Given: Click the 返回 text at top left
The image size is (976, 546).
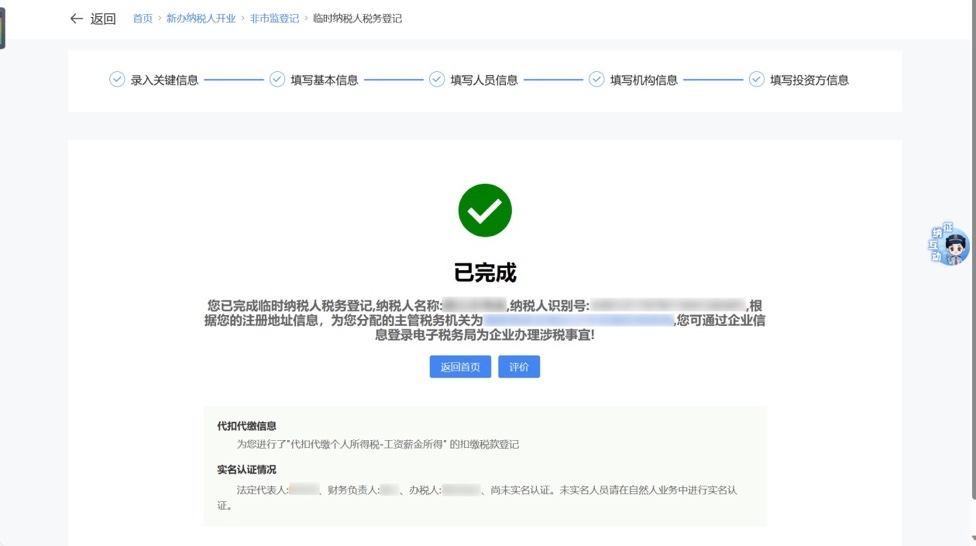Looking at the screenshot, I should (103, 19).
